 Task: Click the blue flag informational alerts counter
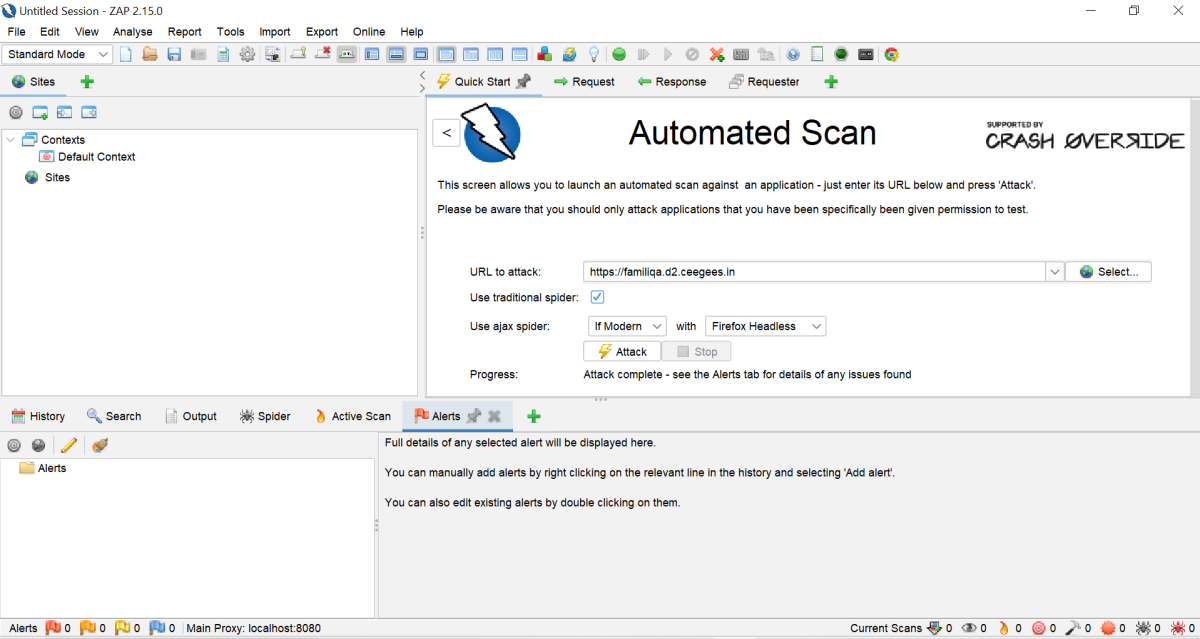point(164,628)
